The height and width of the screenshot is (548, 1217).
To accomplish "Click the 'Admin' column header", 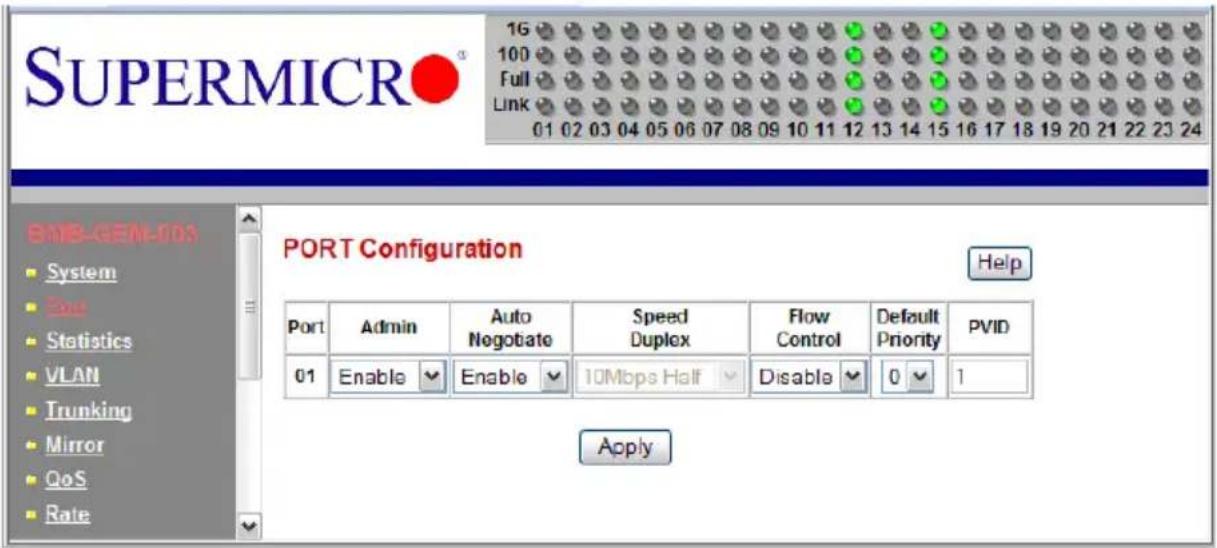I will [387, 327].
